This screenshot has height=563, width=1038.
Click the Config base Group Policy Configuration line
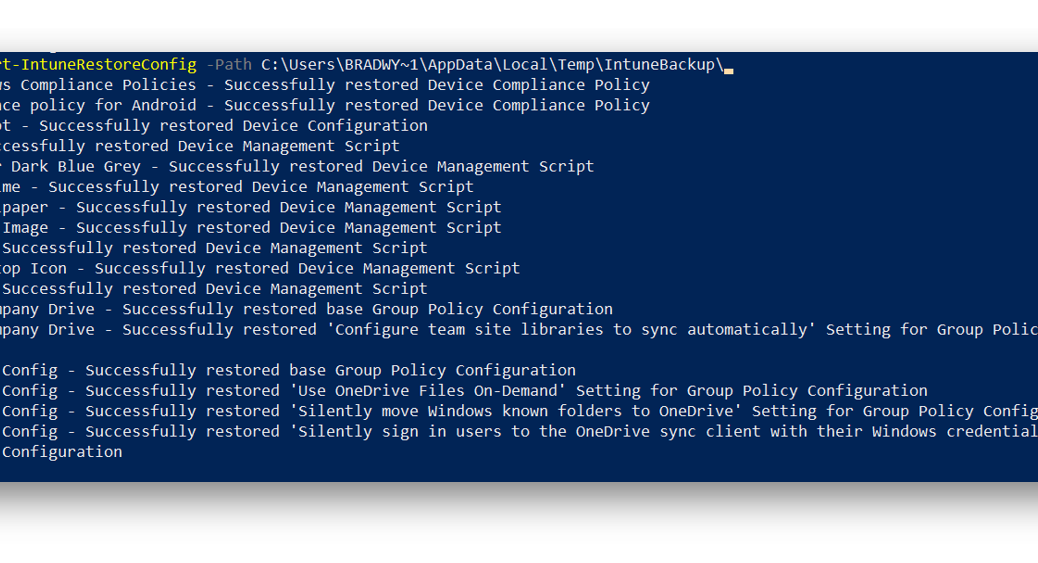point(288,371)
